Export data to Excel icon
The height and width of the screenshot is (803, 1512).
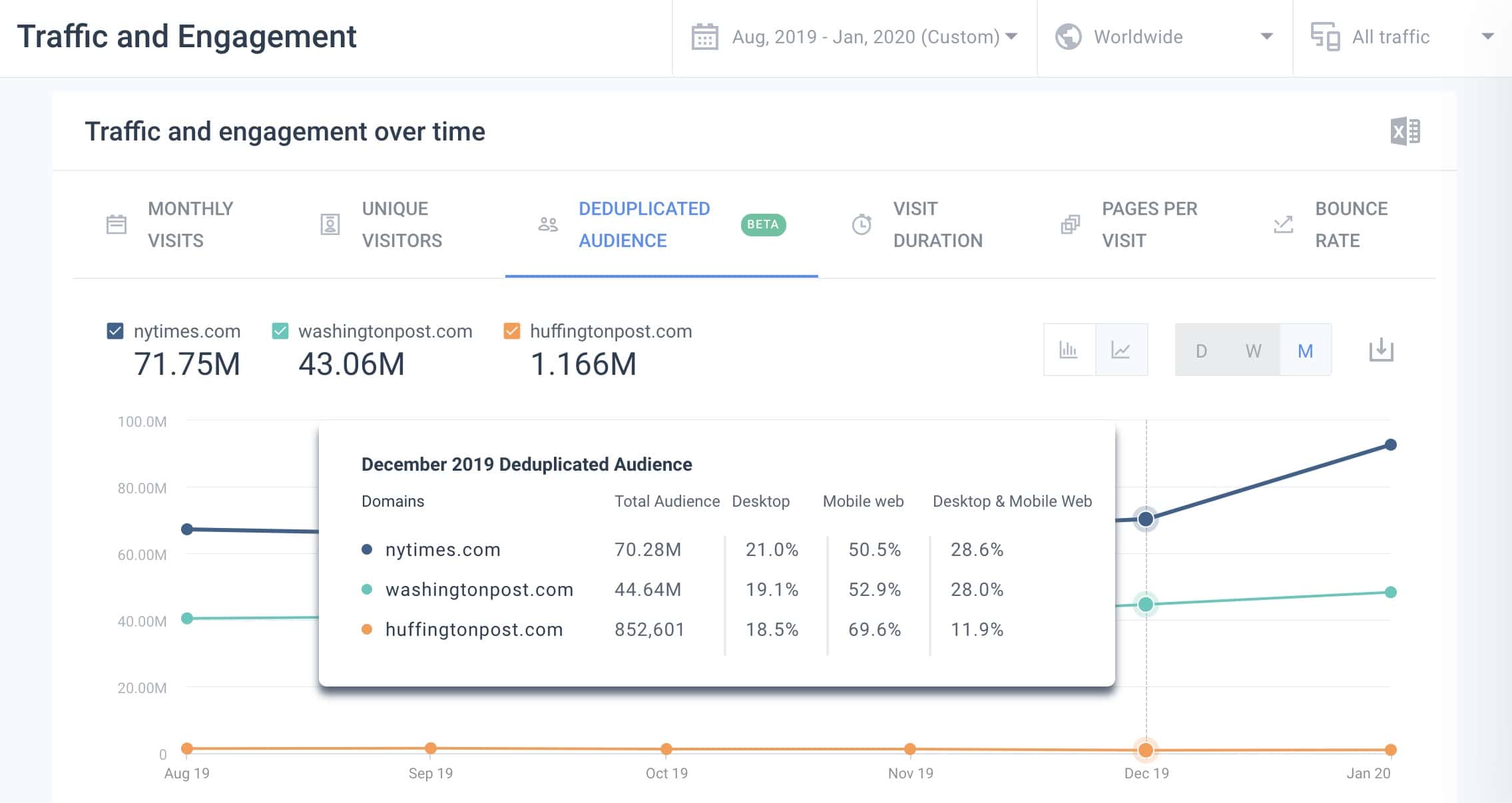click(x=1405, y=131)
